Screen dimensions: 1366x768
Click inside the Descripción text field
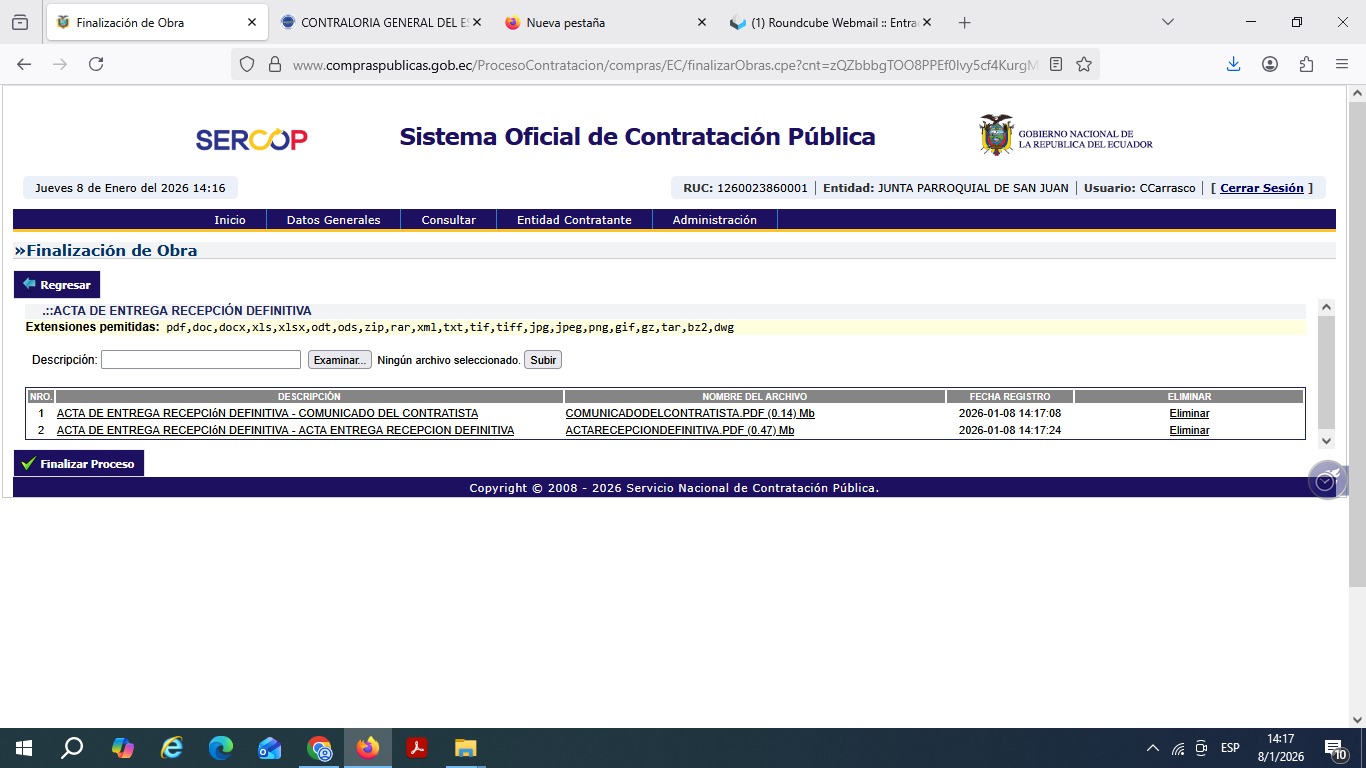[200, 360]
